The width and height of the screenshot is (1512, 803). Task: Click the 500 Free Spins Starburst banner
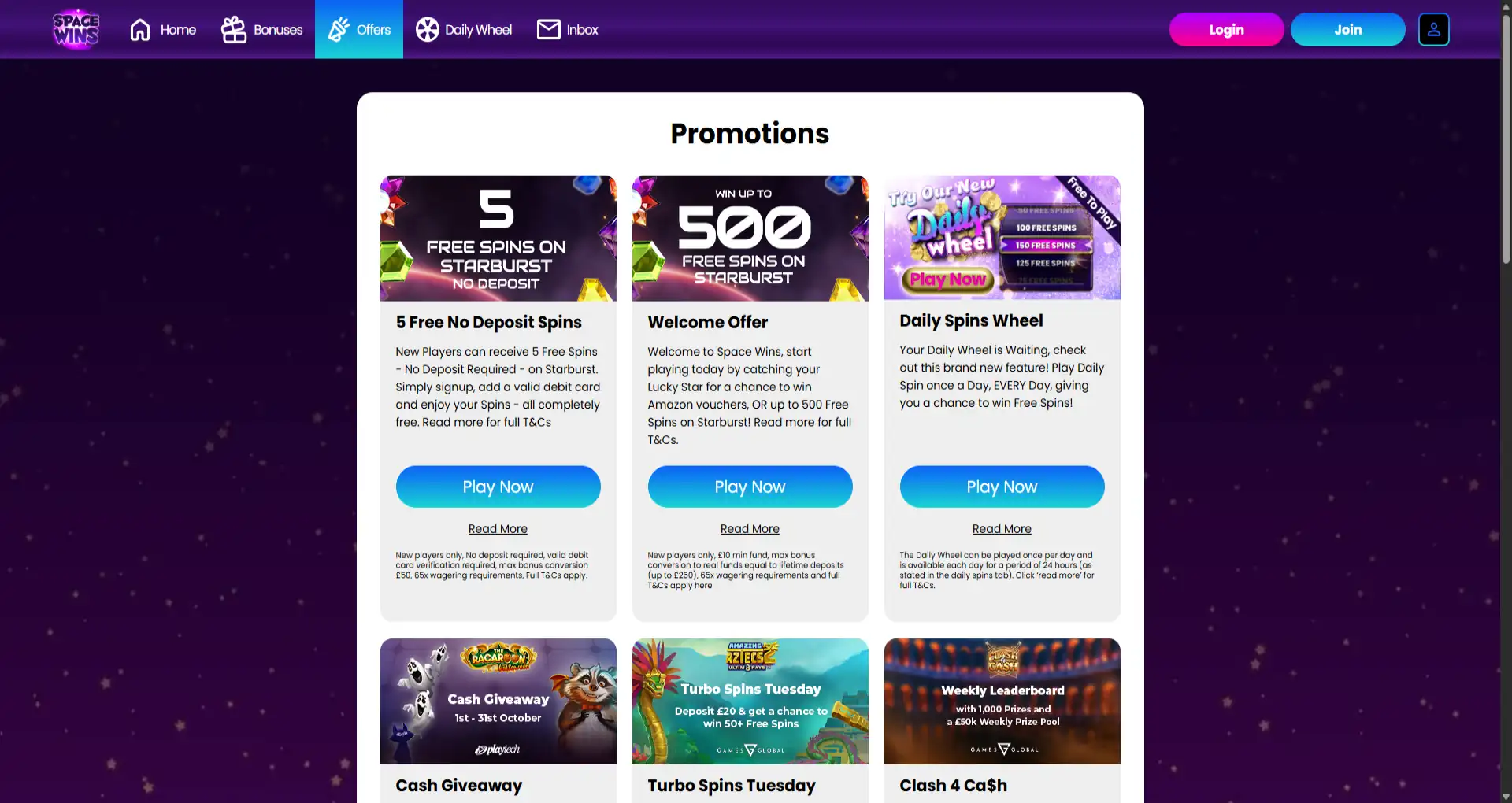click(750, 238)
